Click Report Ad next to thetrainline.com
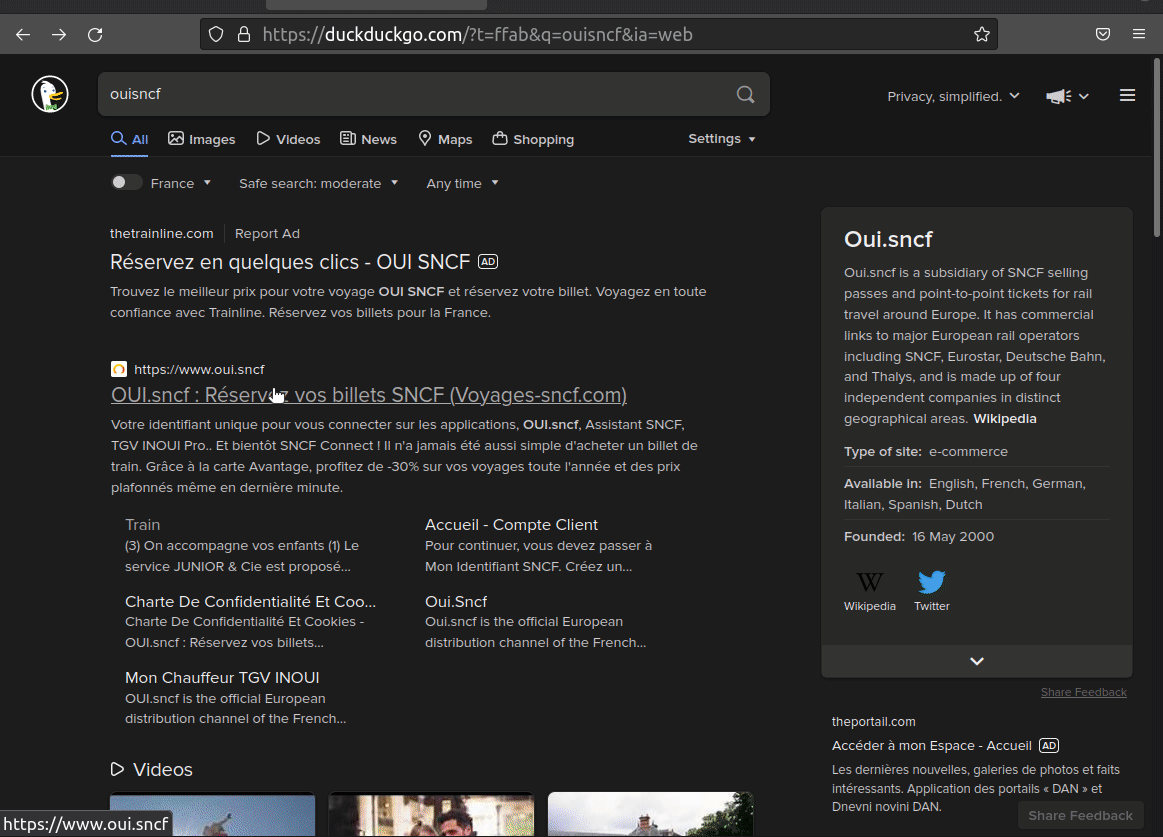Viewport: 1163px width, 837px height. 267,234
